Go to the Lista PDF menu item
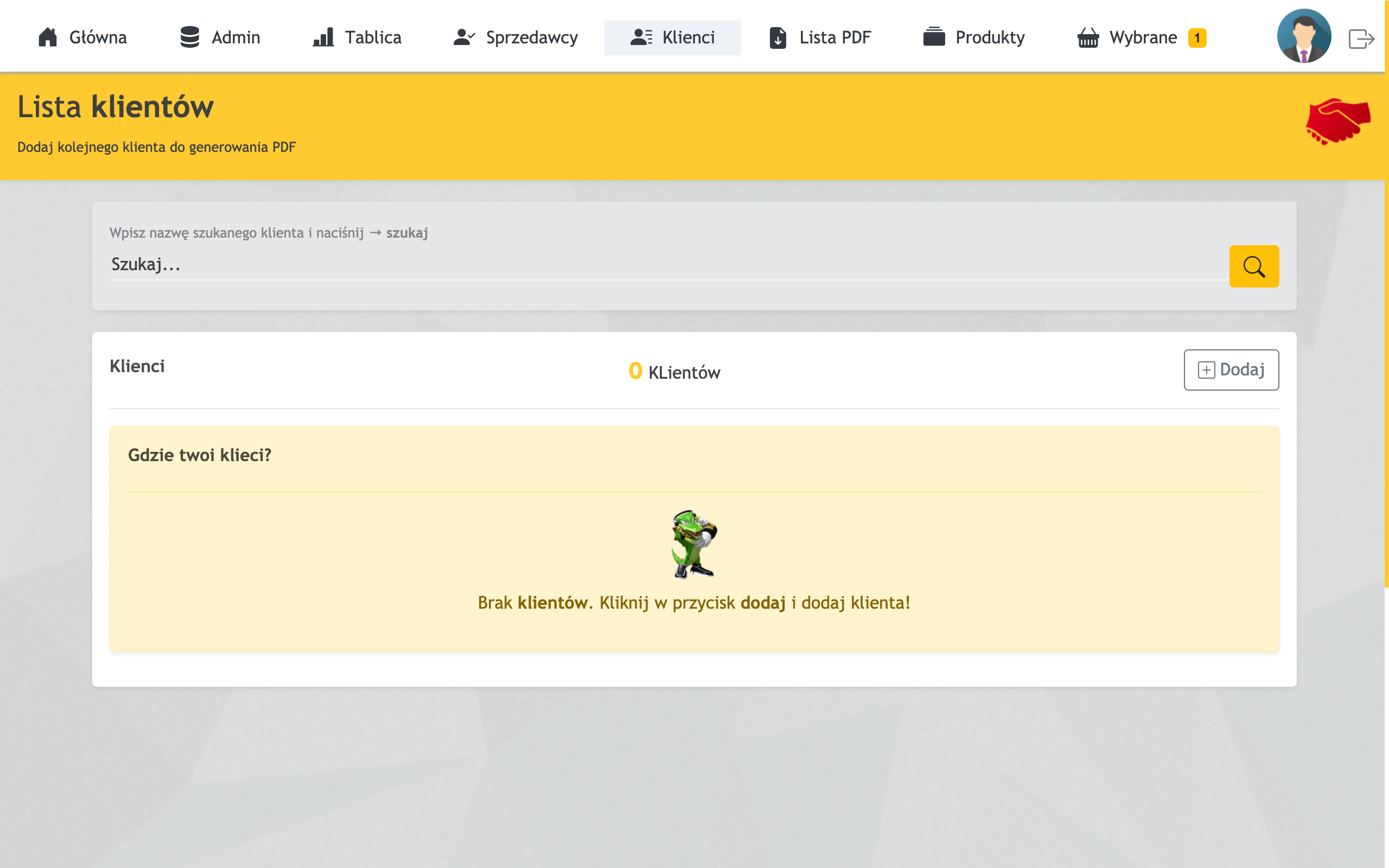 (834, 38)
